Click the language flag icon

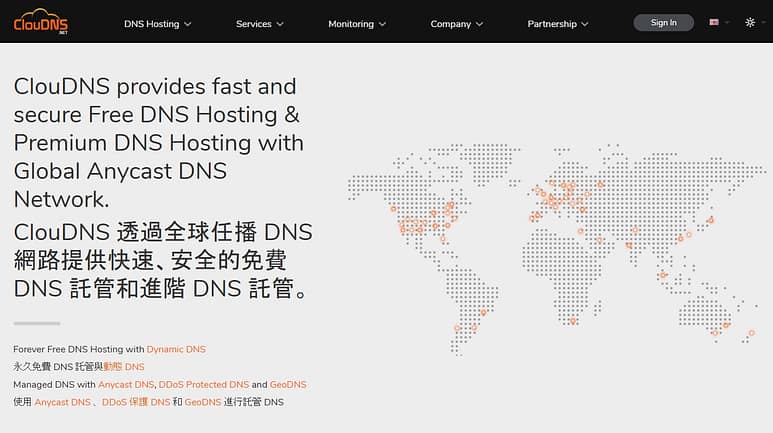[x=714, y=22]
